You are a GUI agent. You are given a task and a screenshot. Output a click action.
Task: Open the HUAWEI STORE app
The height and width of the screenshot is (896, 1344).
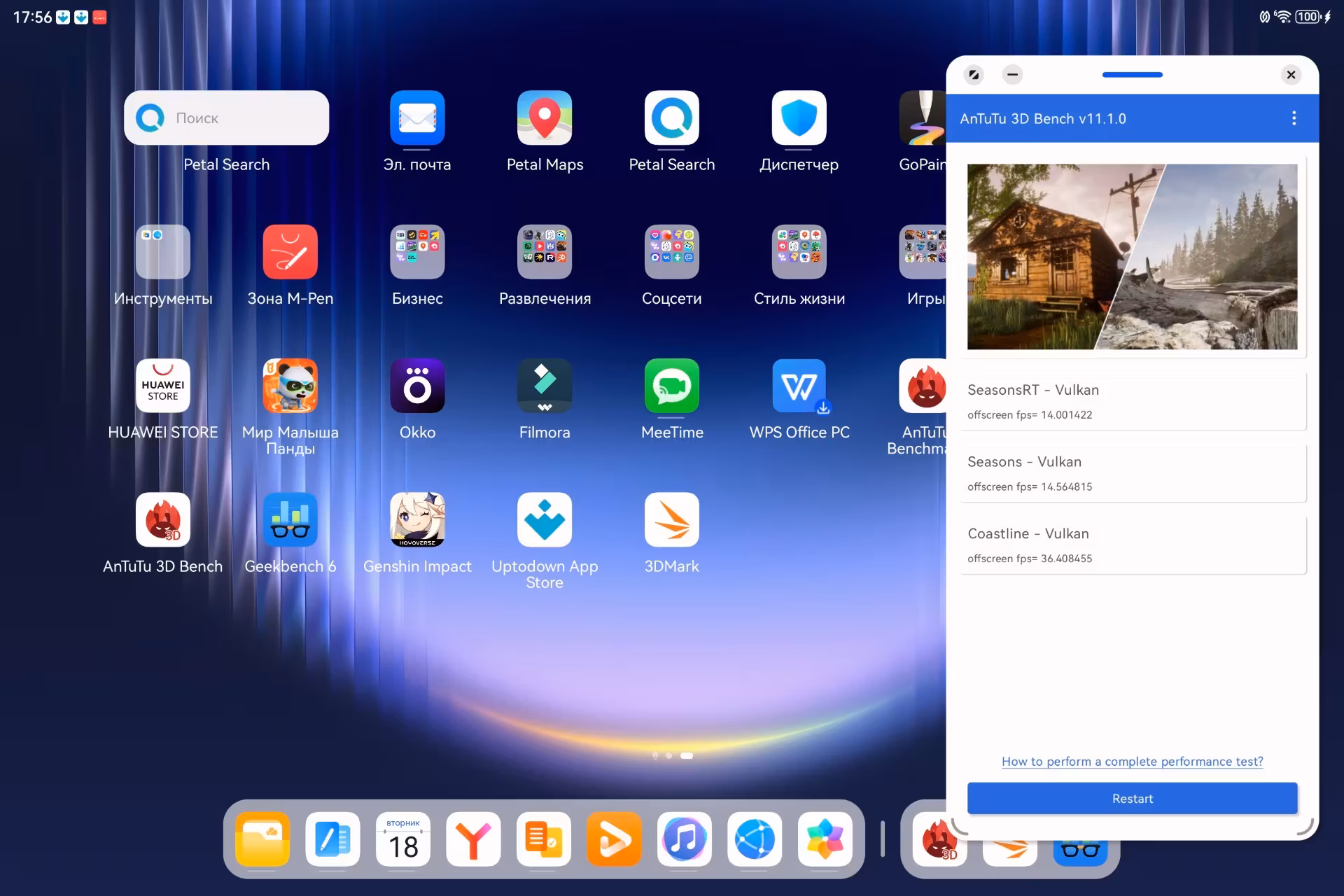(x=163, y=386)
